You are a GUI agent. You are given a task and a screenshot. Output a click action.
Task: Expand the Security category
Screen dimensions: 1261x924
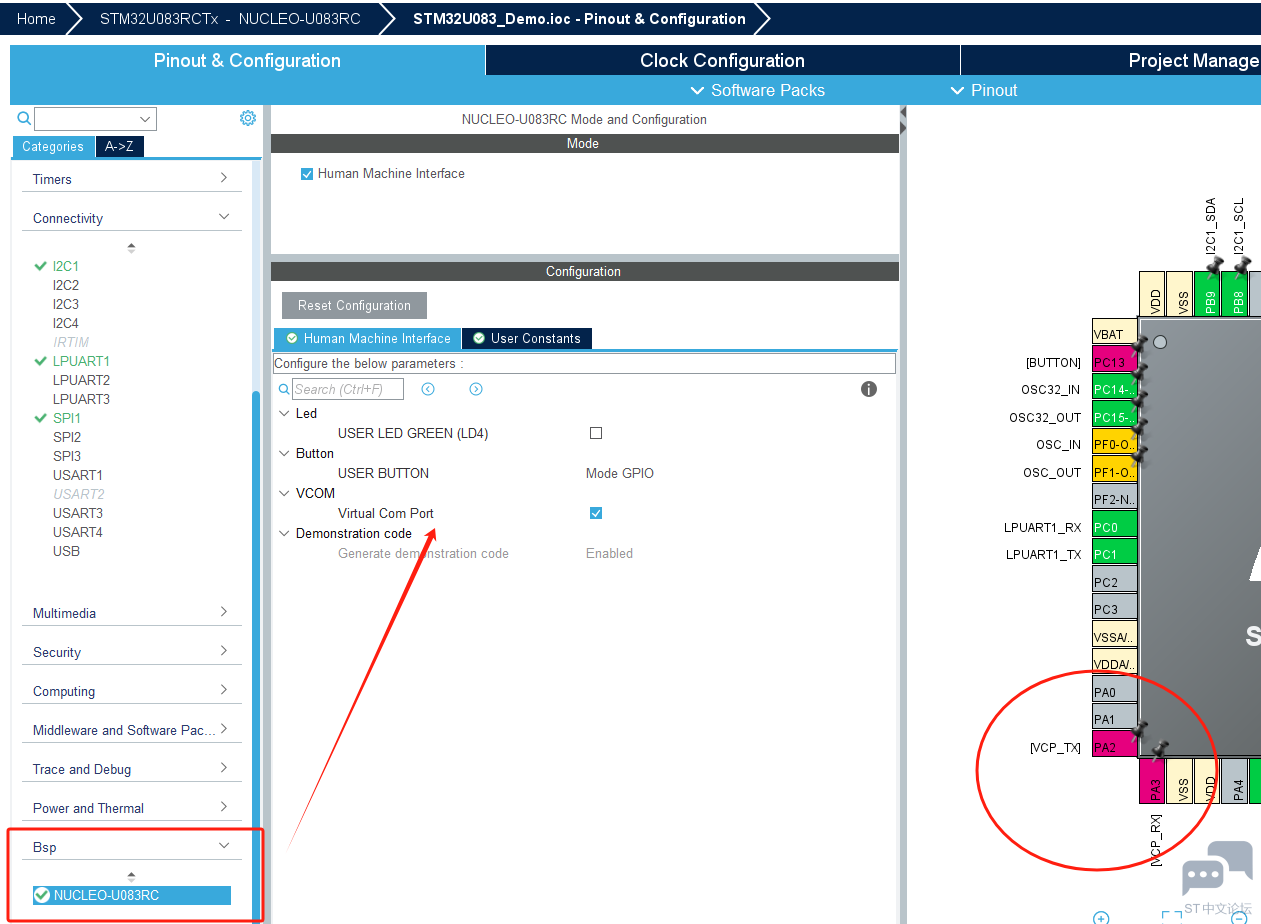(131, 652)
